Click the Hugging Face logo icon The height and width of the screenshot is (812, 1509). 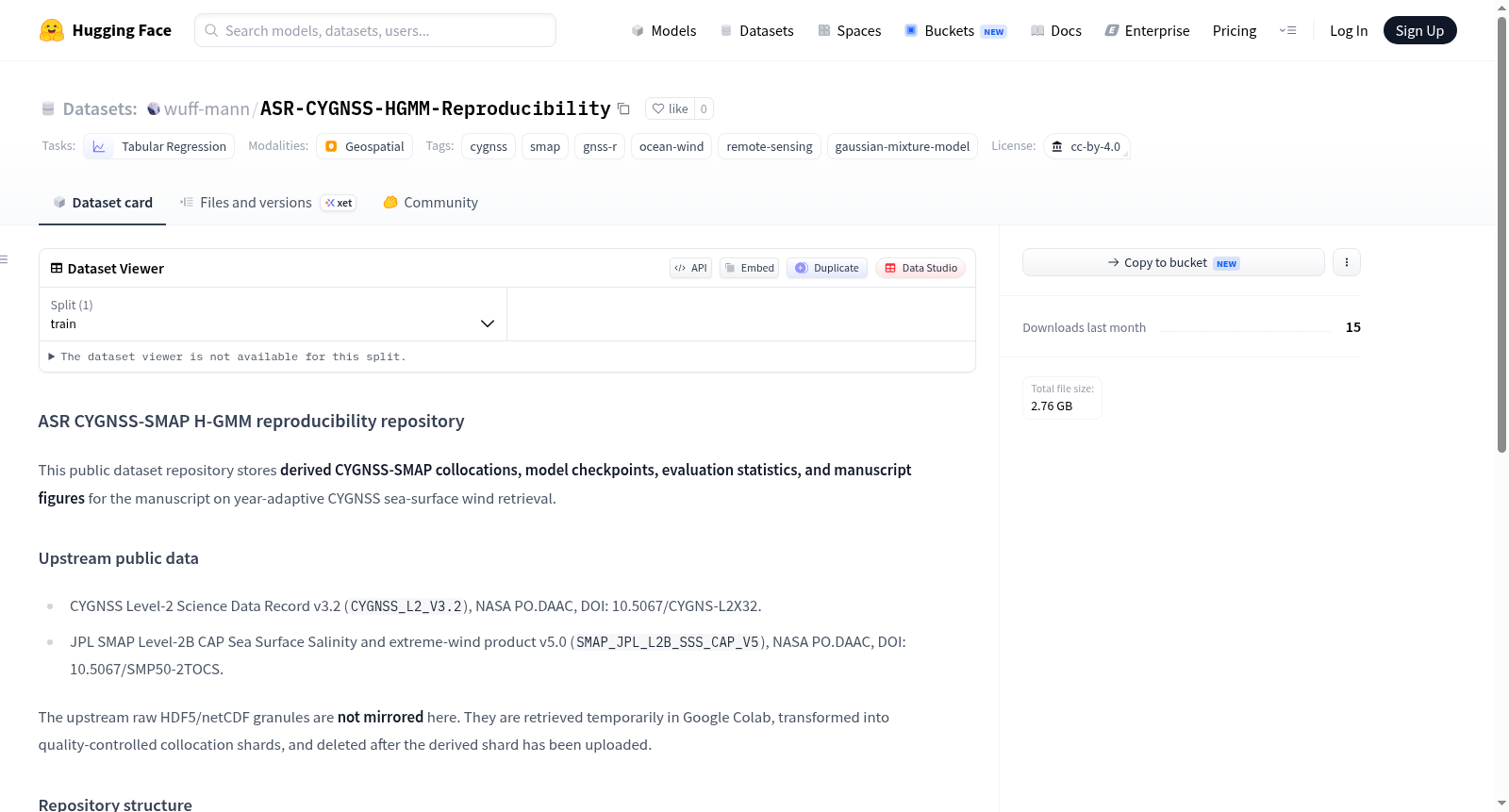[x=51, y=30]
